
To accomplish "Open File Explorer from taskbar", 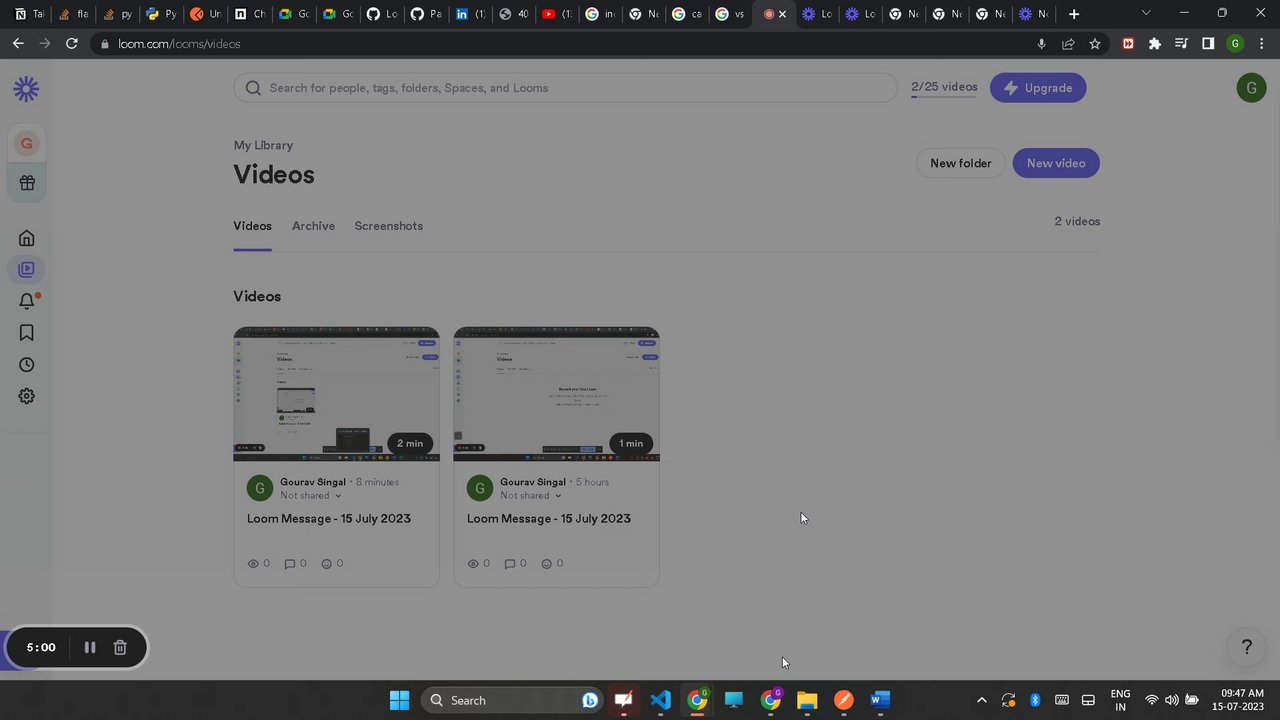I will [807, 700].
